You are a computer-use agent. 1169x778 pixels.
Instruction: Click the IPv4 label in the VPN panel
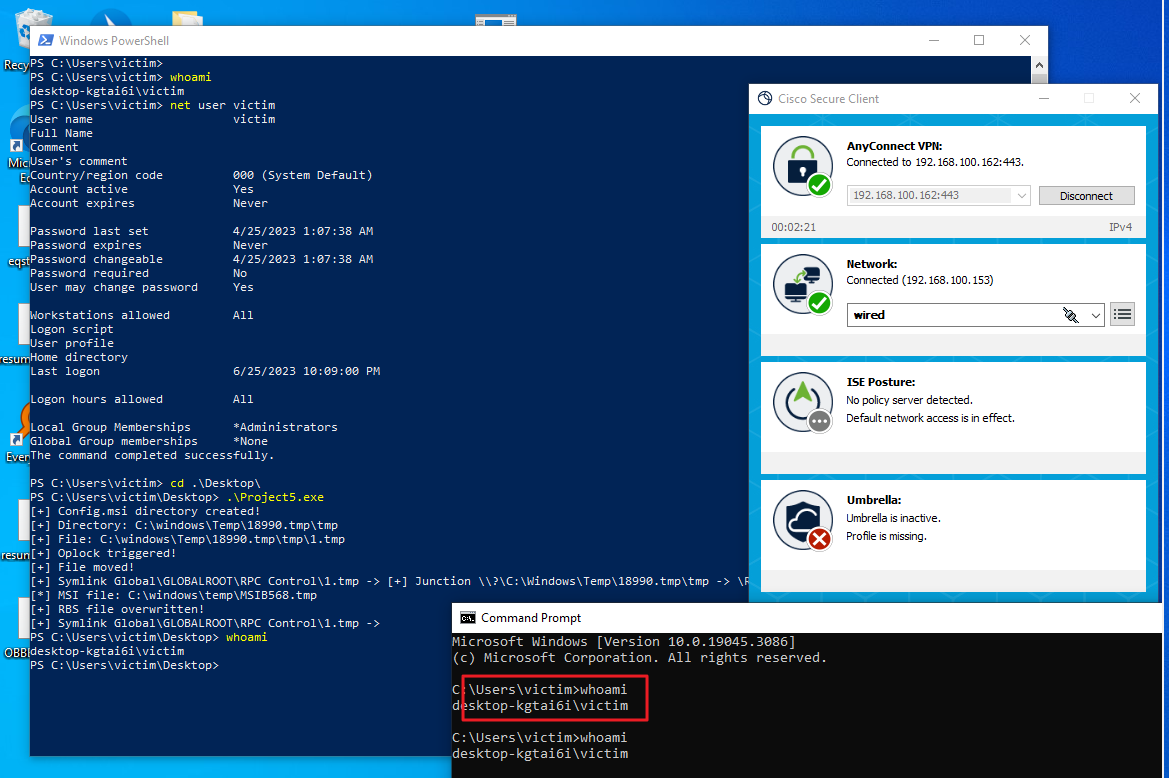[x=1120, y=226]
